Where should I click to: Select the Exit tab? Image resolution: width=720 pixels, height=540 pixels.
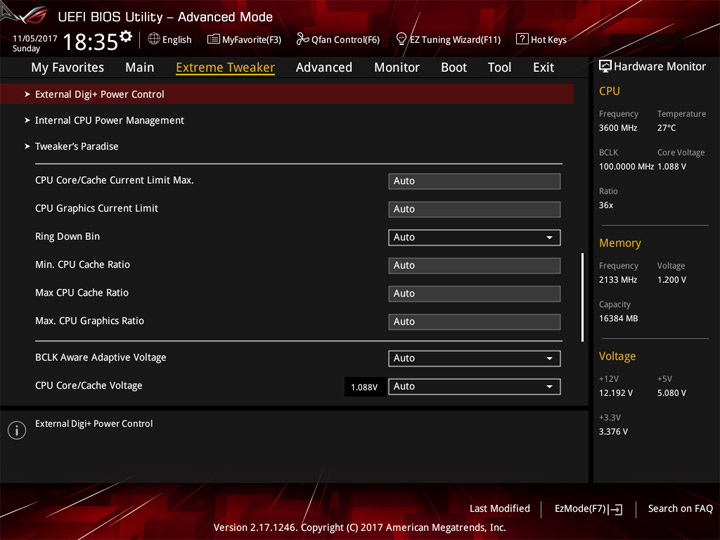(x=543, y=68)
